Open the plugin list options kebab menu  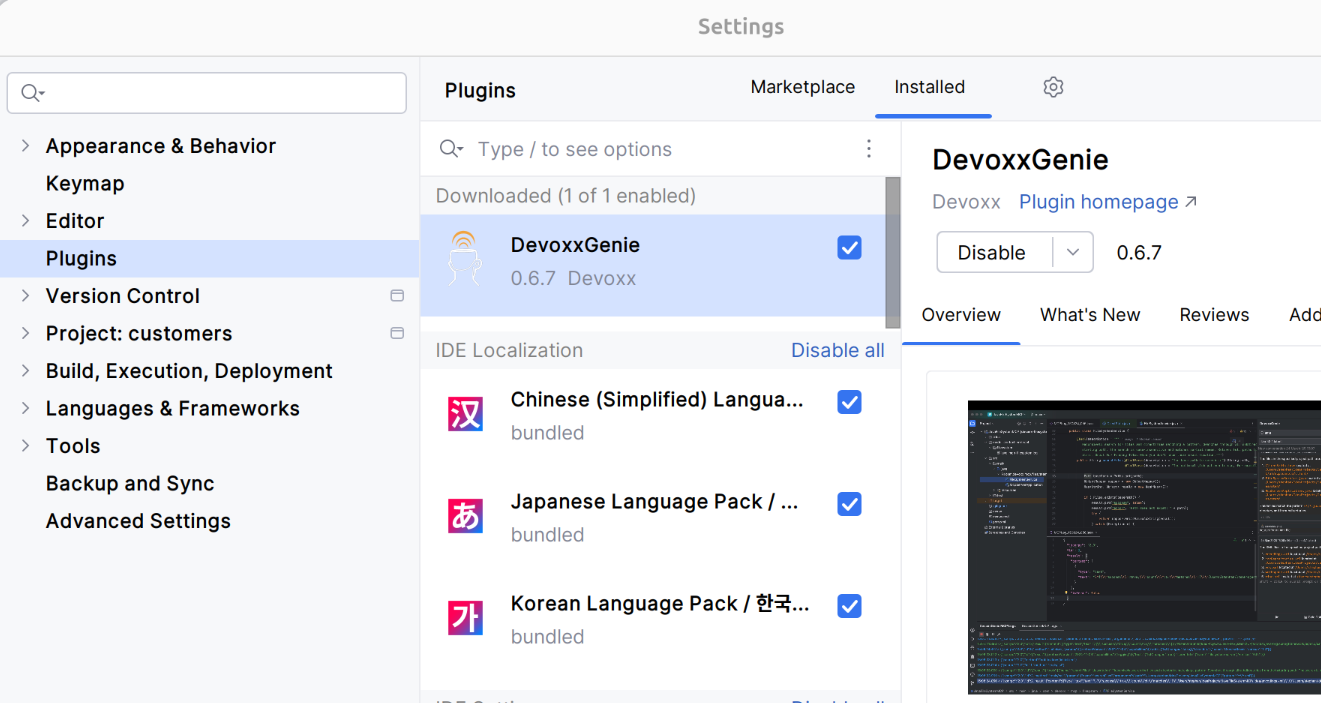[869, 149]
